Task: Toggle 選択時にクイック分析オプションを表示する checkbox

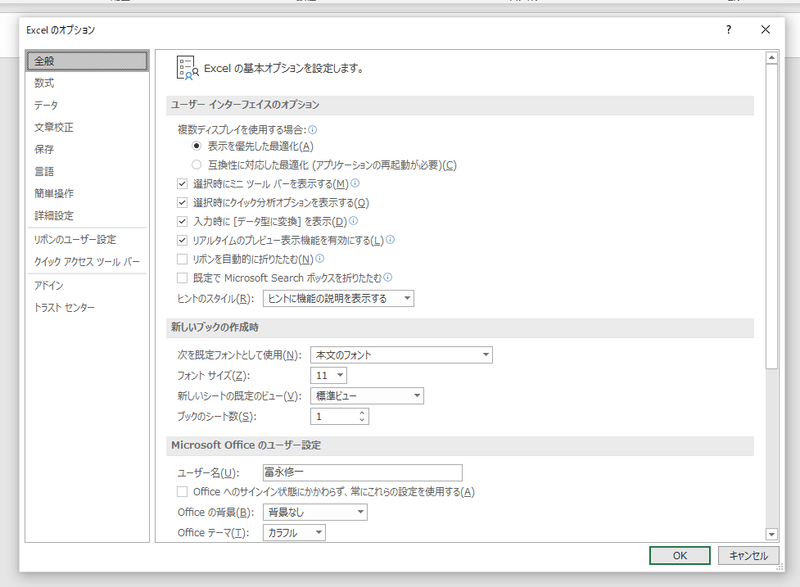Action: pyautogui.click(x=182, y=202)
